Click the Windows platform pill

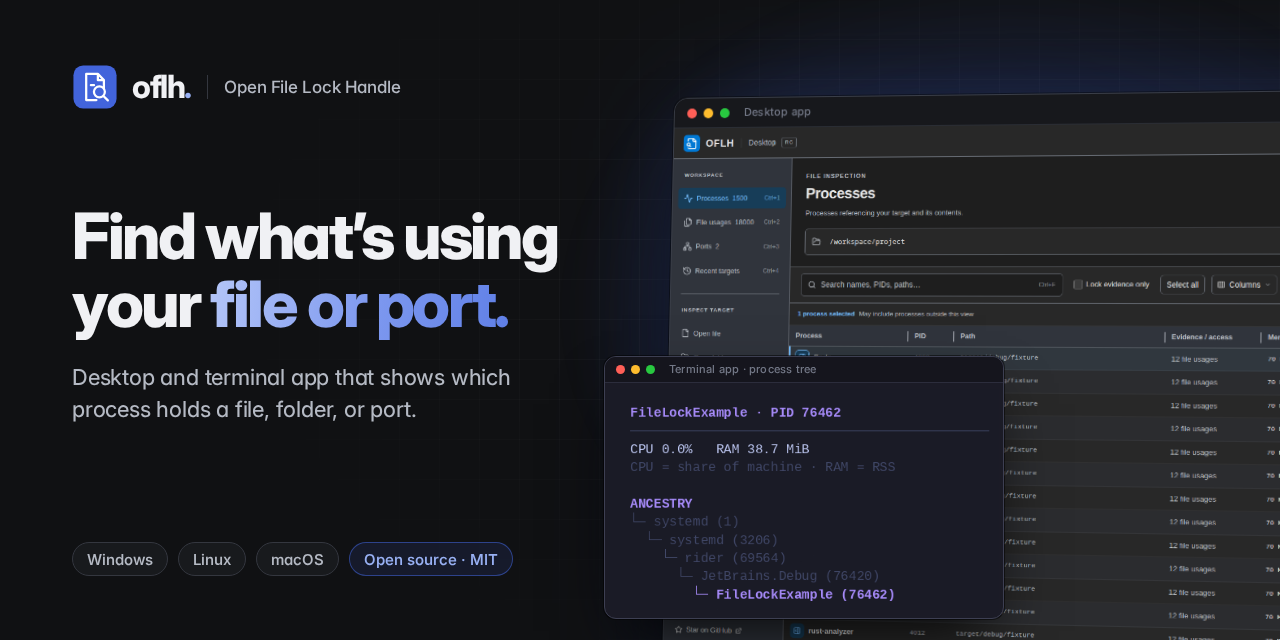pyautogui.click(x=120, y=559)
